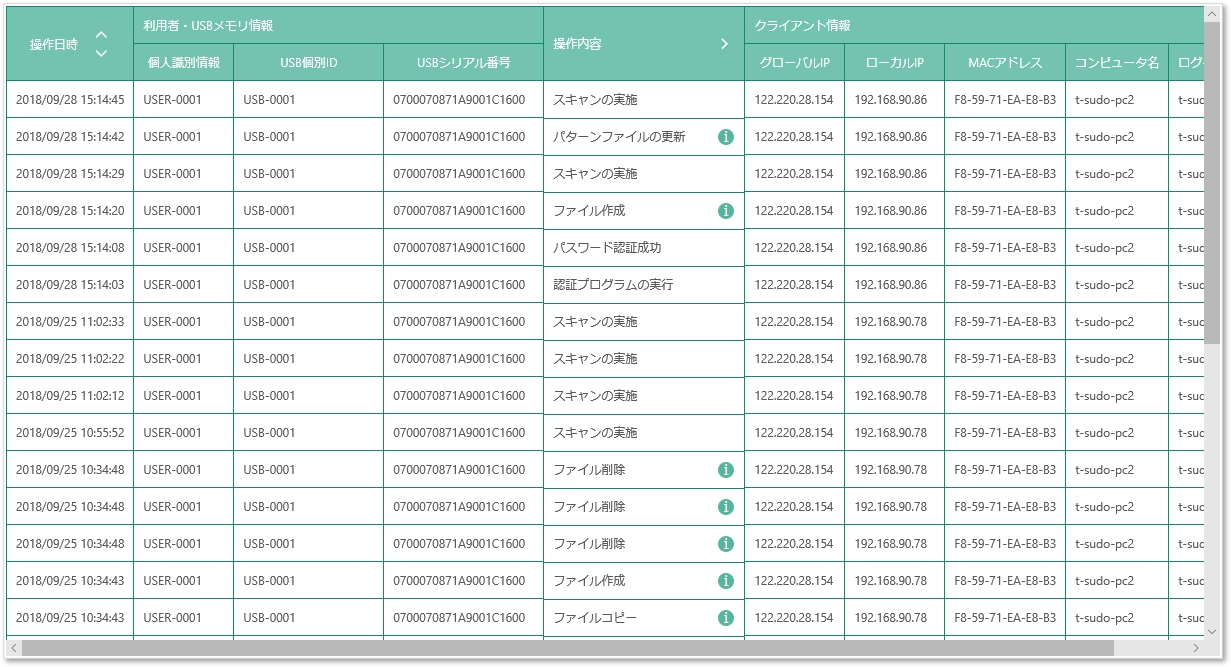1231x667 pixels.
Task: Click the クライアント情報 group header
Action: 975,25
